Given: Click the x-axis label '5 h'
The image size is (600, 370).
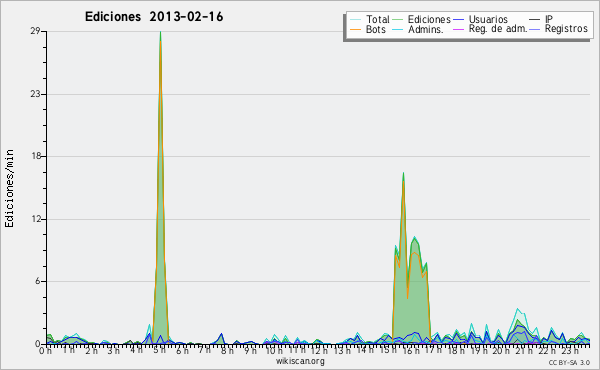Looking at the screenshot, I should (x=160, y=350).
